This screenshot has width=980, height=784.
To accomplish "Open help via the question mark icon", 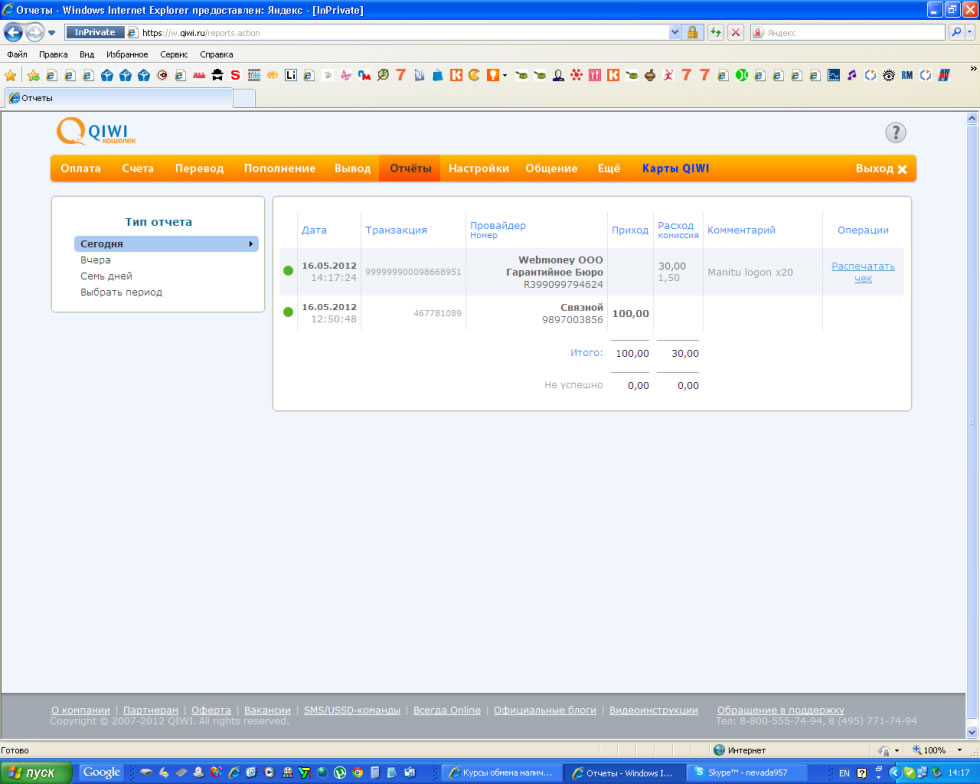I will point(895,133).
